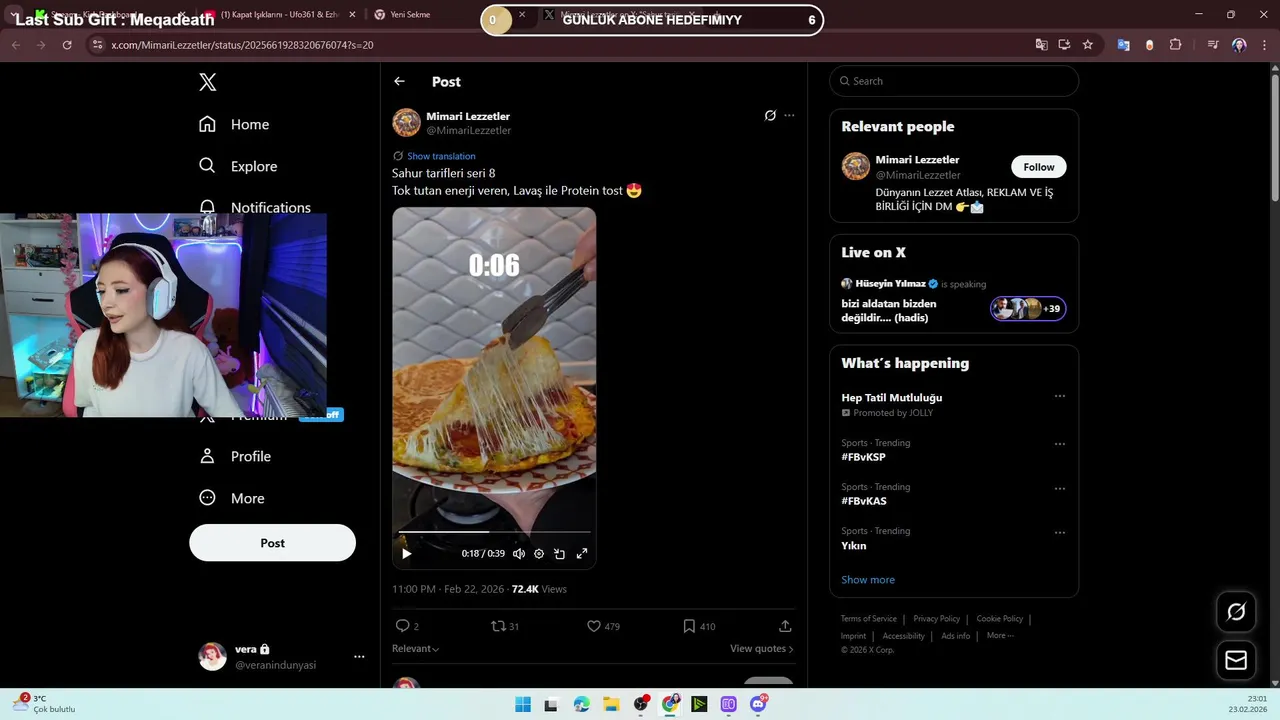
Task: Open browser three-dot menu
Action: click(1263, 45)
